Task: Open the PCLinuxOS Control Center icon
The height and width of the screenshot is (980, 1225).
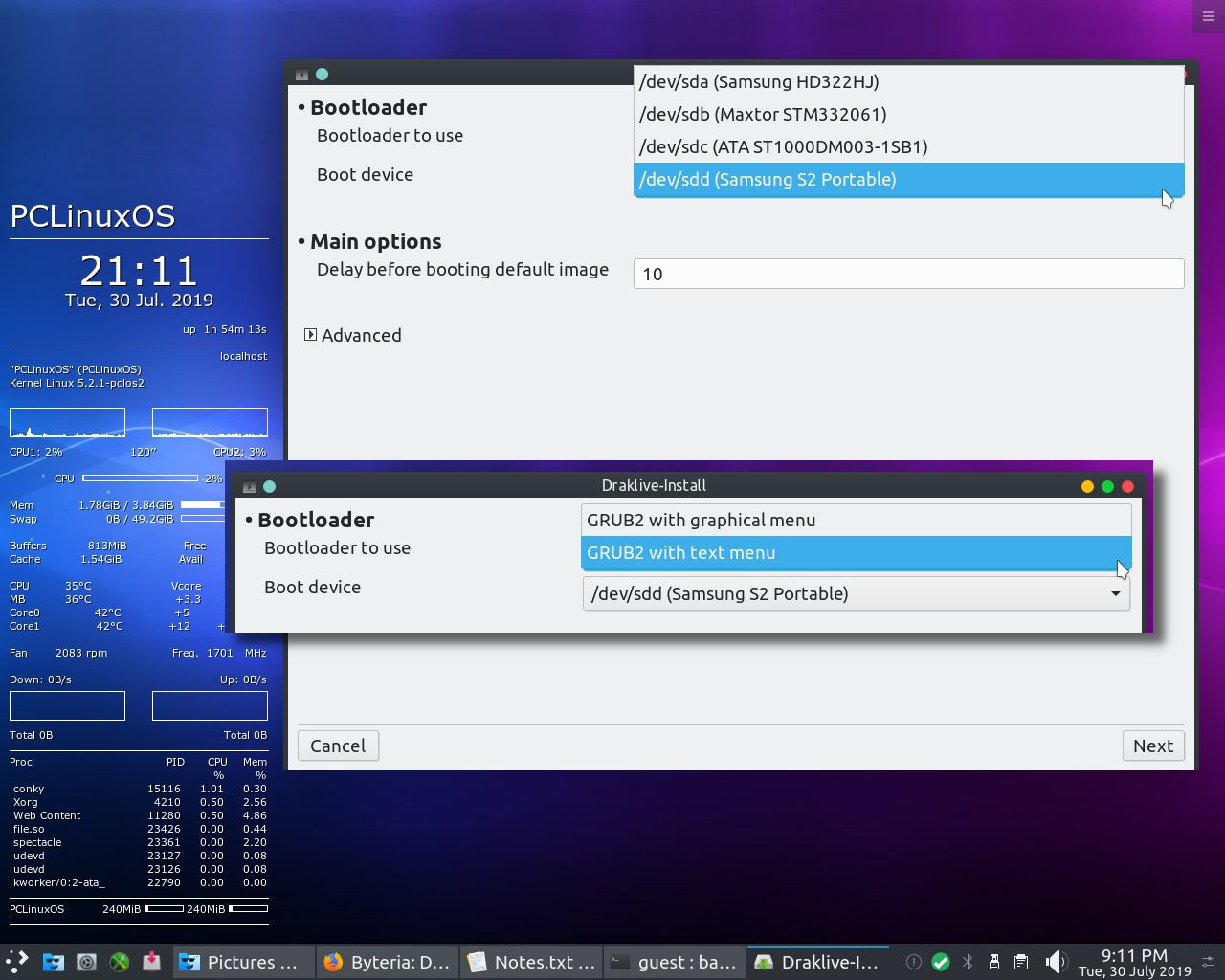Action: (86, 961)
